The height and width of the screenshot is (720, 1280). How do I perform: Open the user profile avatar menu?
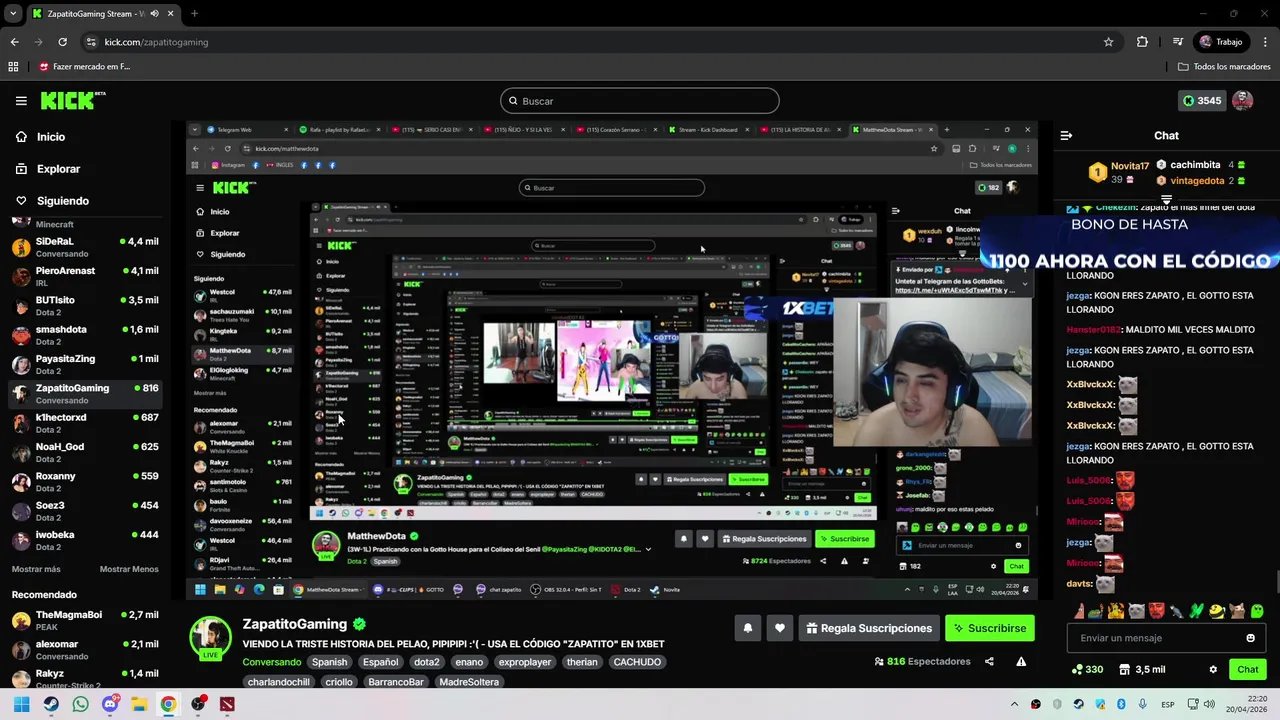coord(1243,100)
